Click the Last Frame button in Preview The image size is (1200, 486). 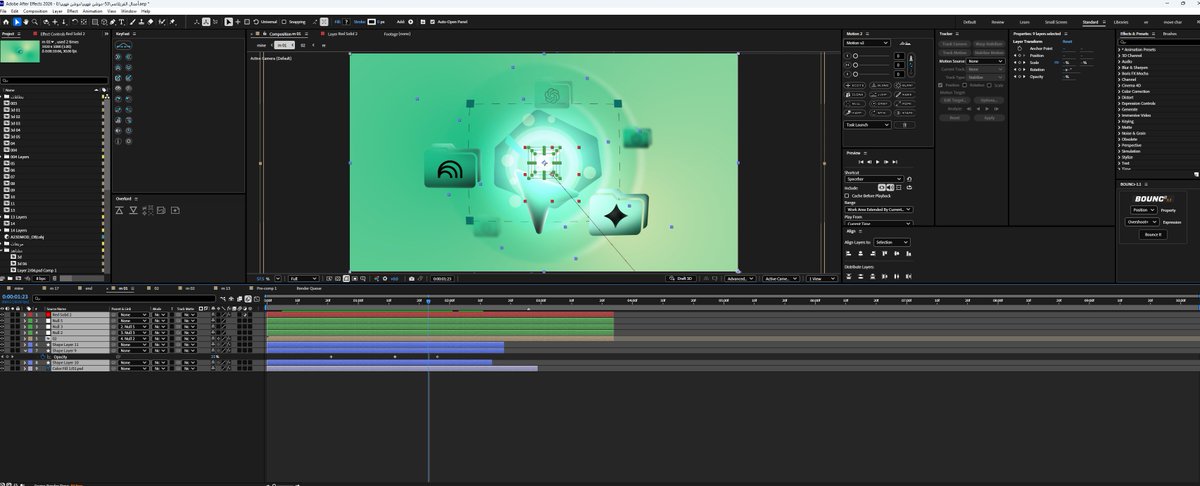[x=896, y=161]
